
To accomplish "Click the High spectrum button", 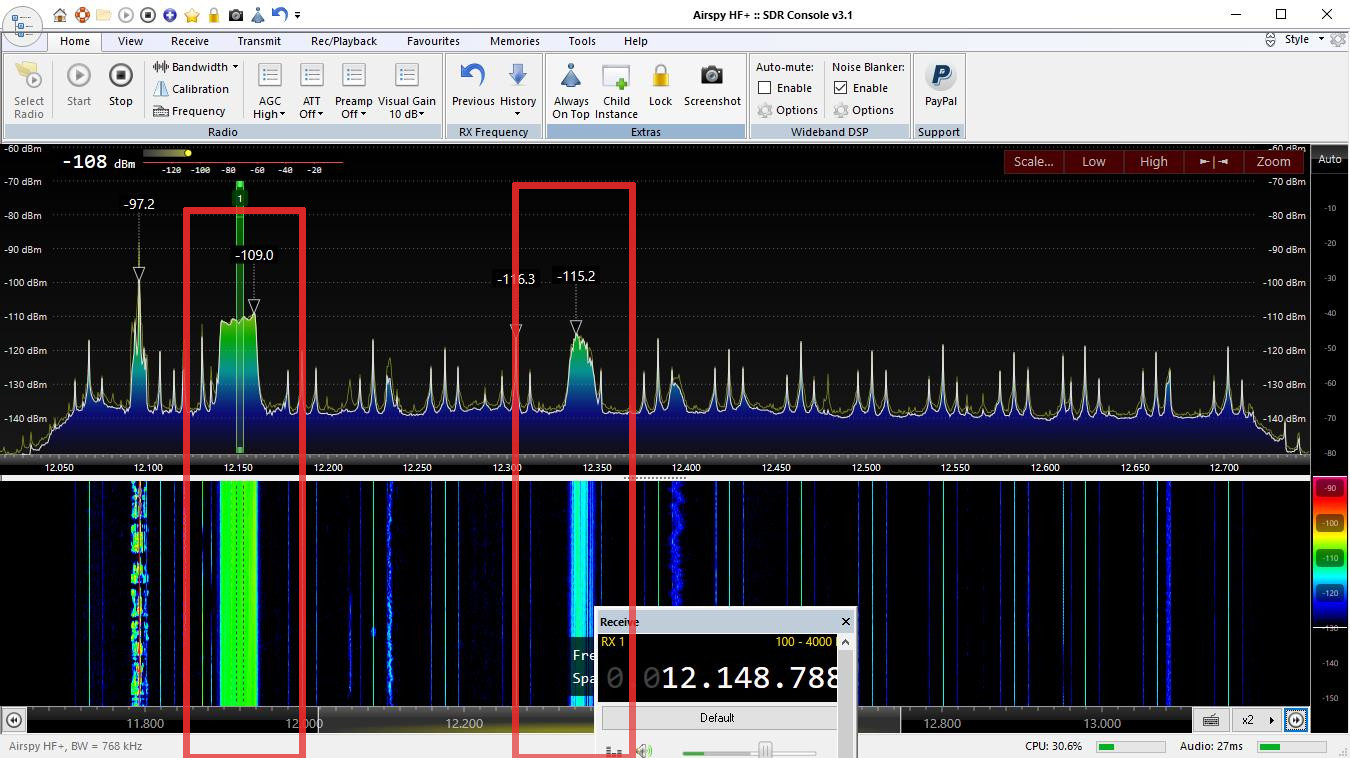I will tap(1153, 161).
